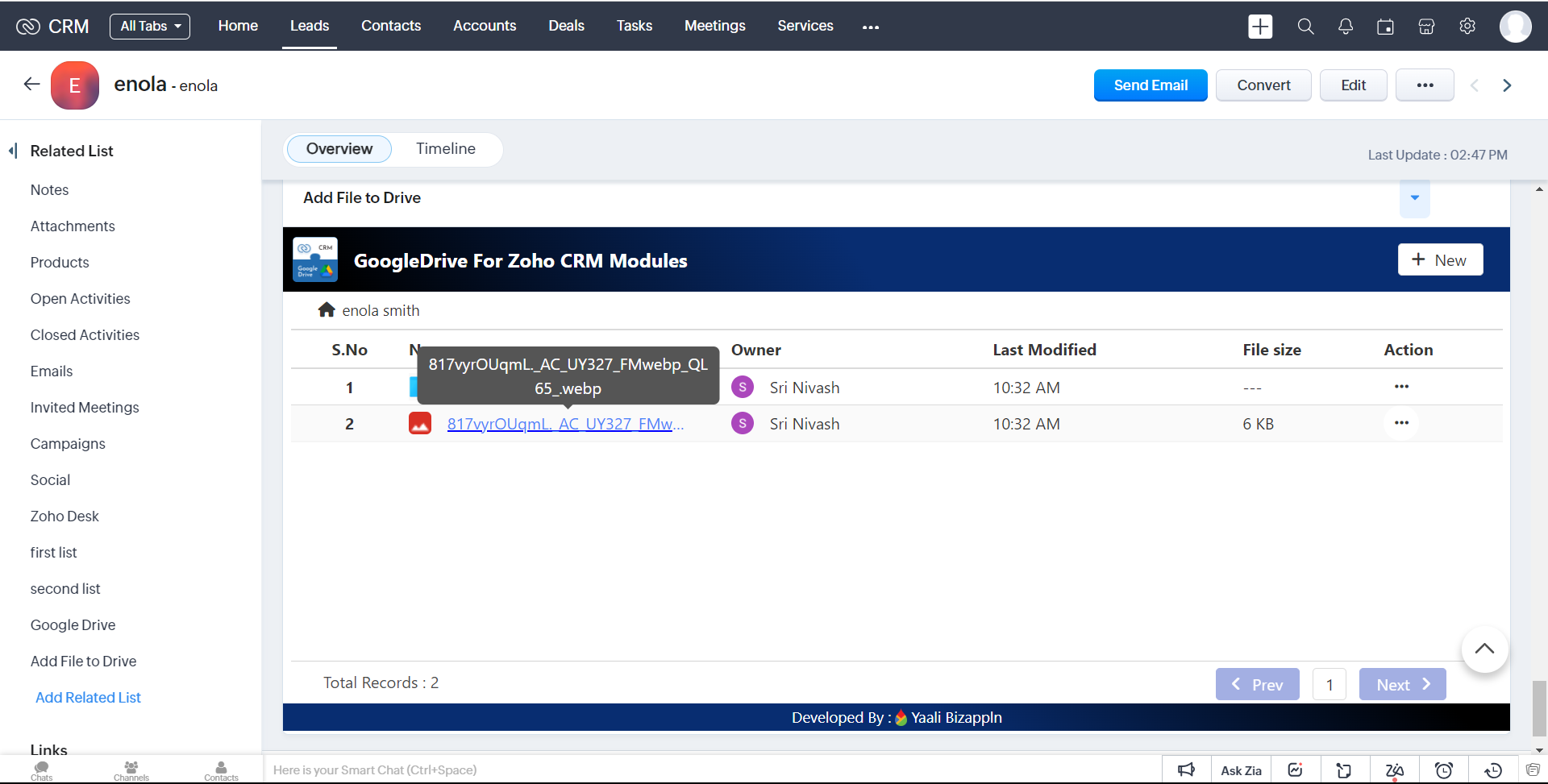Collapse the Related List sidebar
Screen dimensions: 1548x784
(13, 151)
